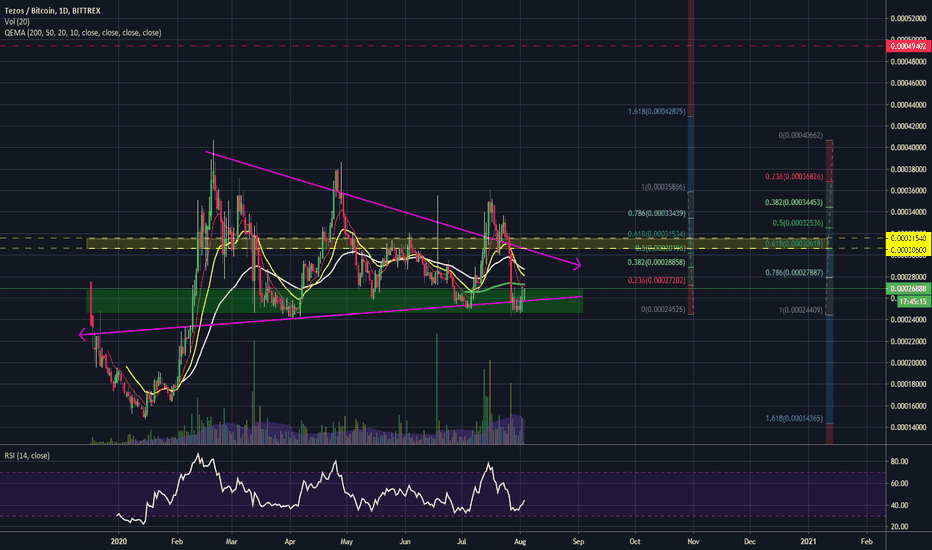Viewport: 932px width, 550px height.
Task: Click the Jul time axis label
Action: (461, 542)
